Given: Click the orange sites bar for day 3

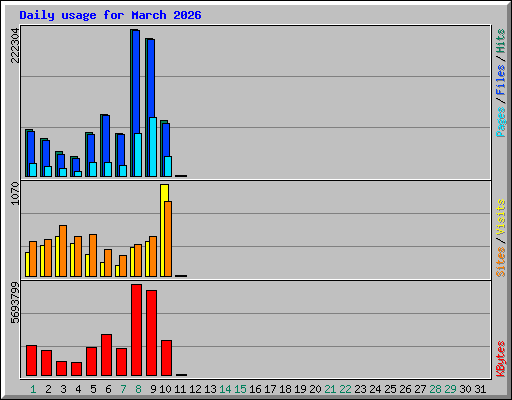Looking at the screenshot, I should 63,251.
